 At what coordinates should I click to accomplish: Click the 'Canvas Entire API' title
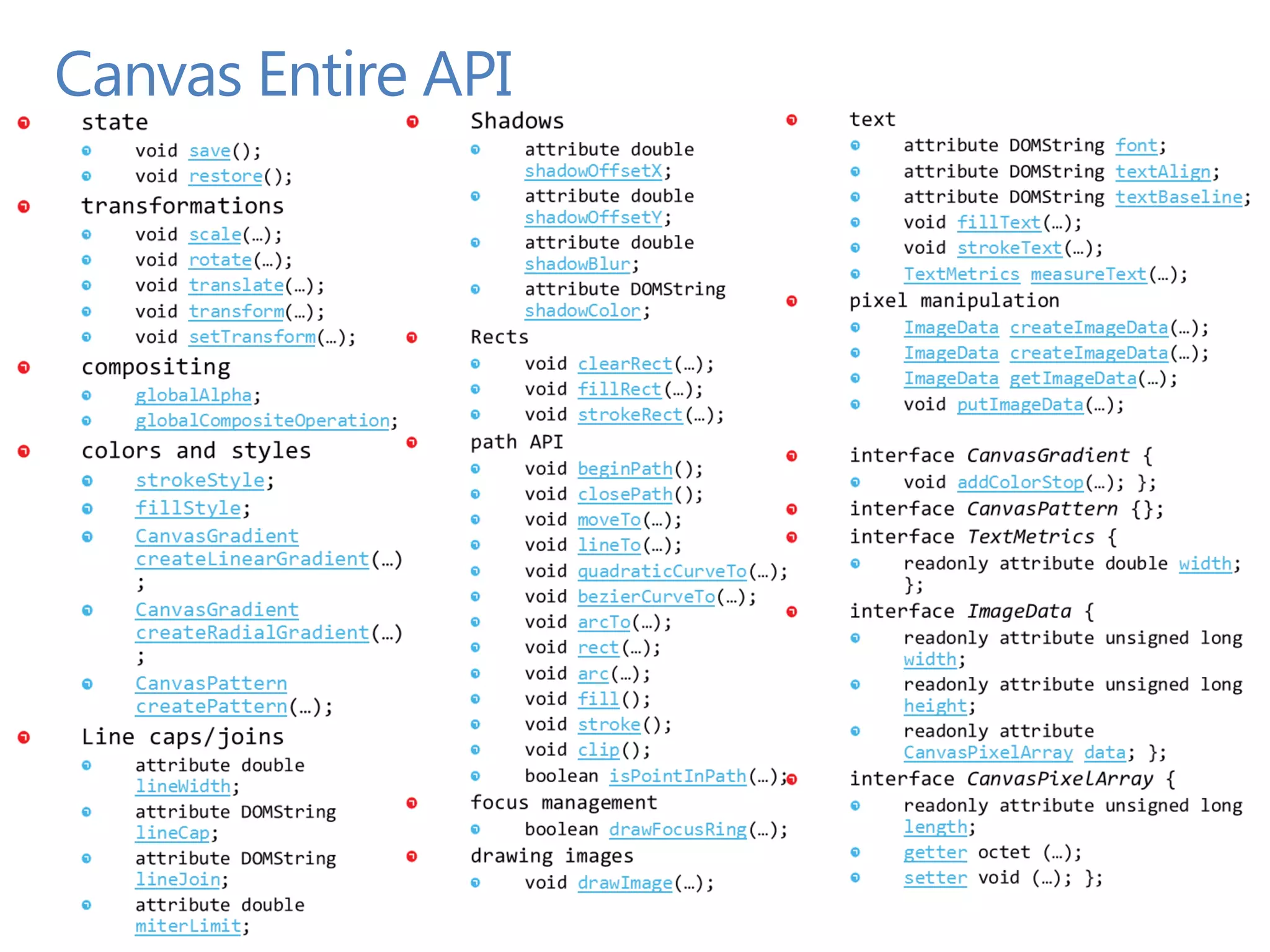pyautogui.click(x=283, y=74)
